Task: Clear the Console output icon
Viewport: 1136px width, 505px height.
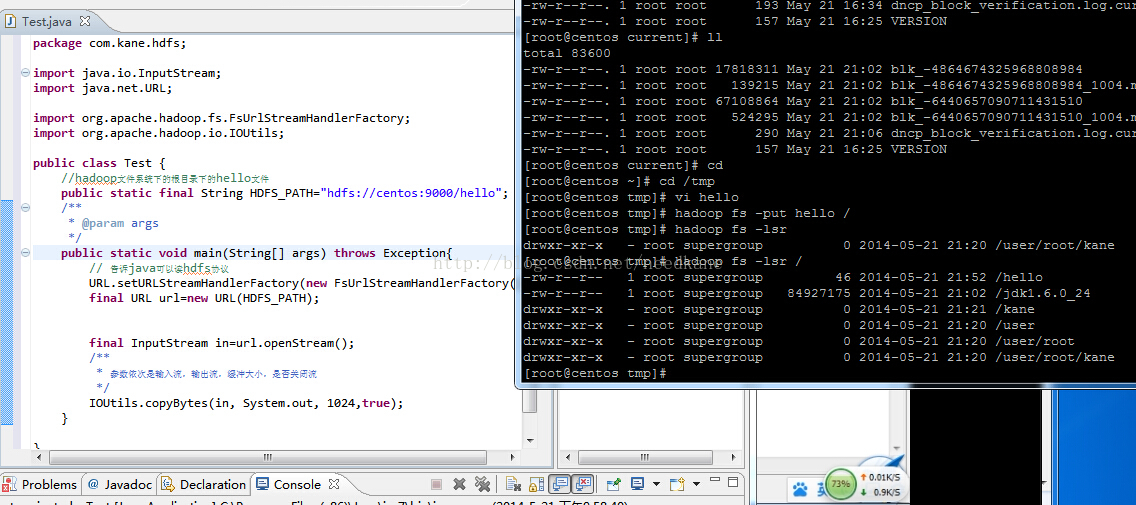Action: (513, 484)
